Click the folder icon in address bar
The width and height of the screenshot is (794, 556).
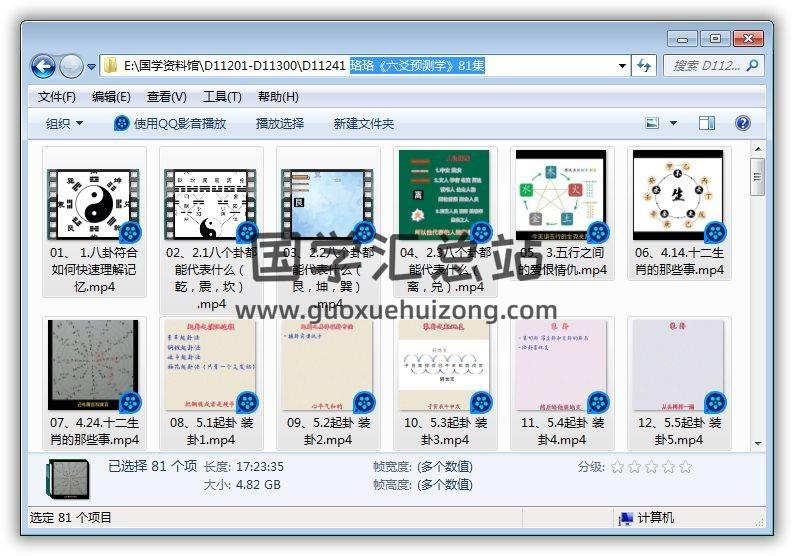110,65
